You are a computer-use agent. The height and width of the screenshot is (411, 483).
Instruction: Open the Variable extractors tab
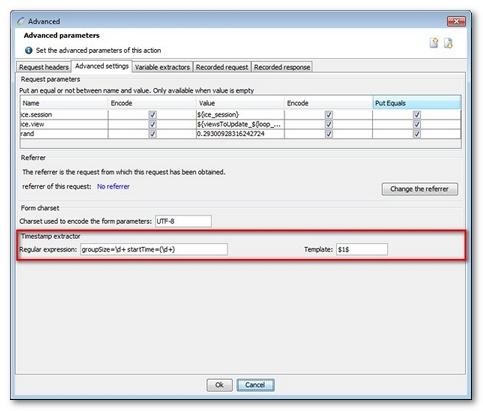tap(162, 67)
